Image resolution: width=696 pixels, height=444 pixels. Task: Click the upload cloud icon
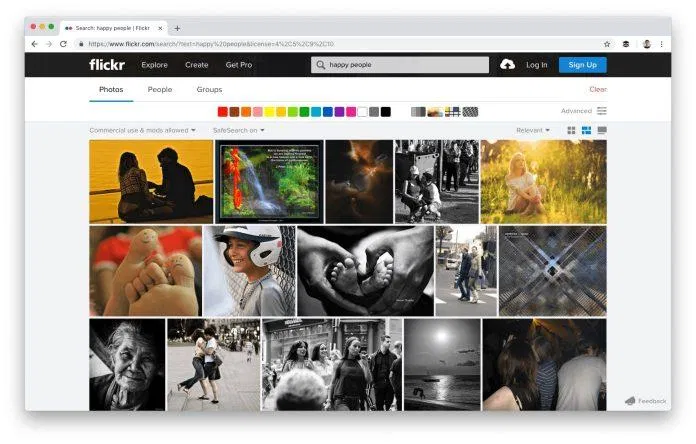507,65
